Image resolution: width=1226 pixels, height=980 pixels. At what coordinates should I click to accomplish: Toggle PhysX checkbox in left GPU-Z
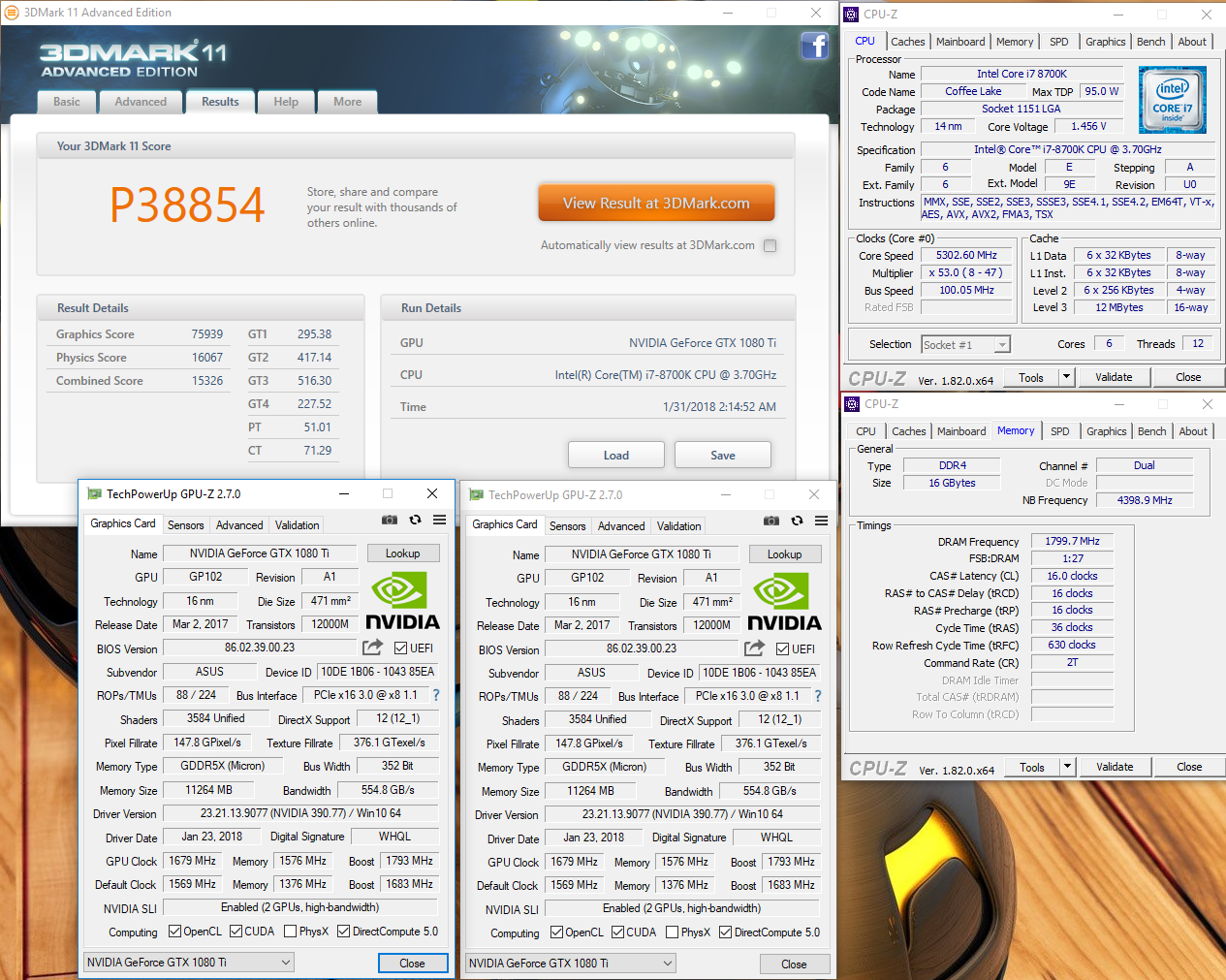(x=291, y=932)
